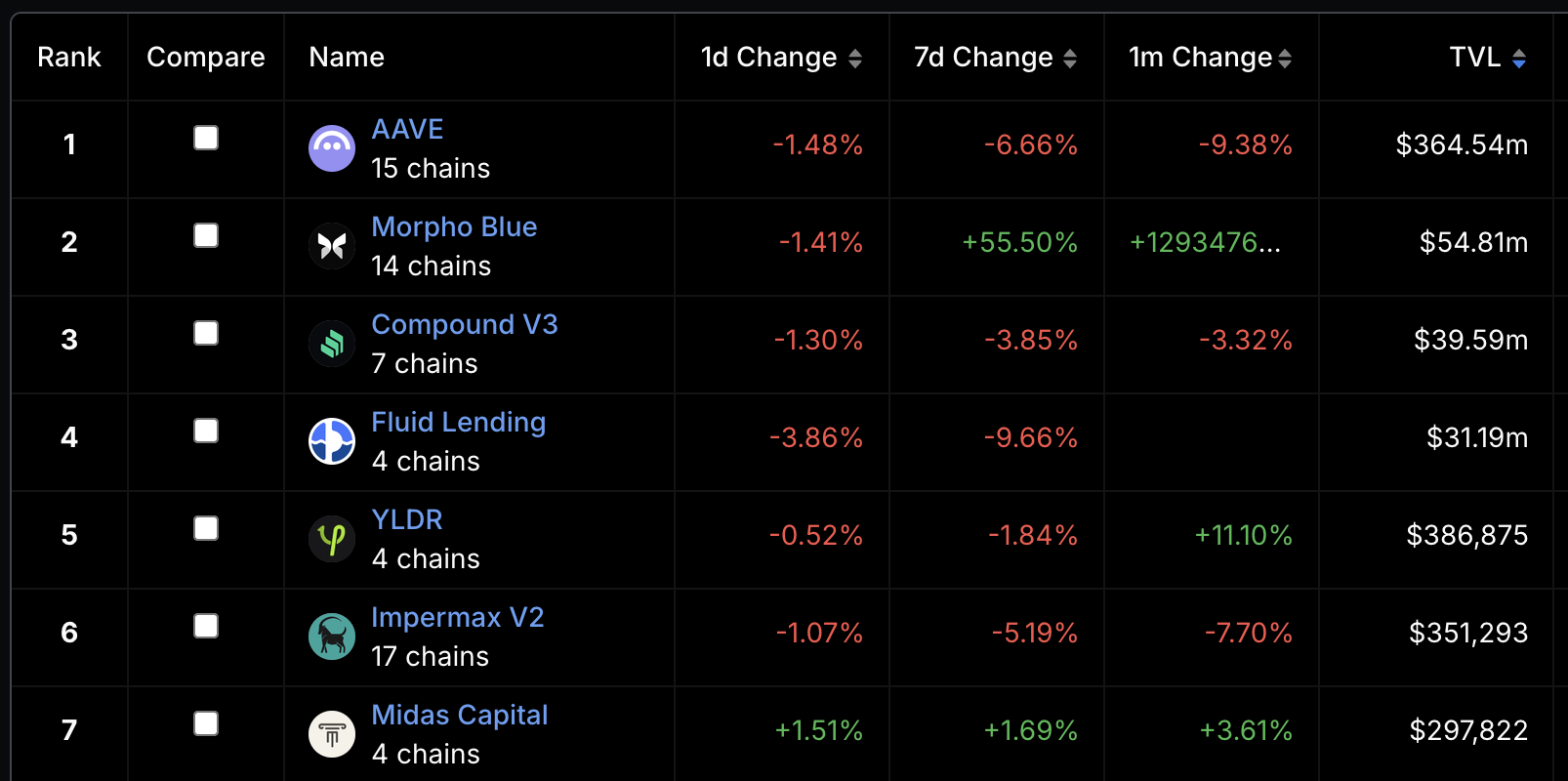Open the Impermax V2 protocol link

(458, 617)
